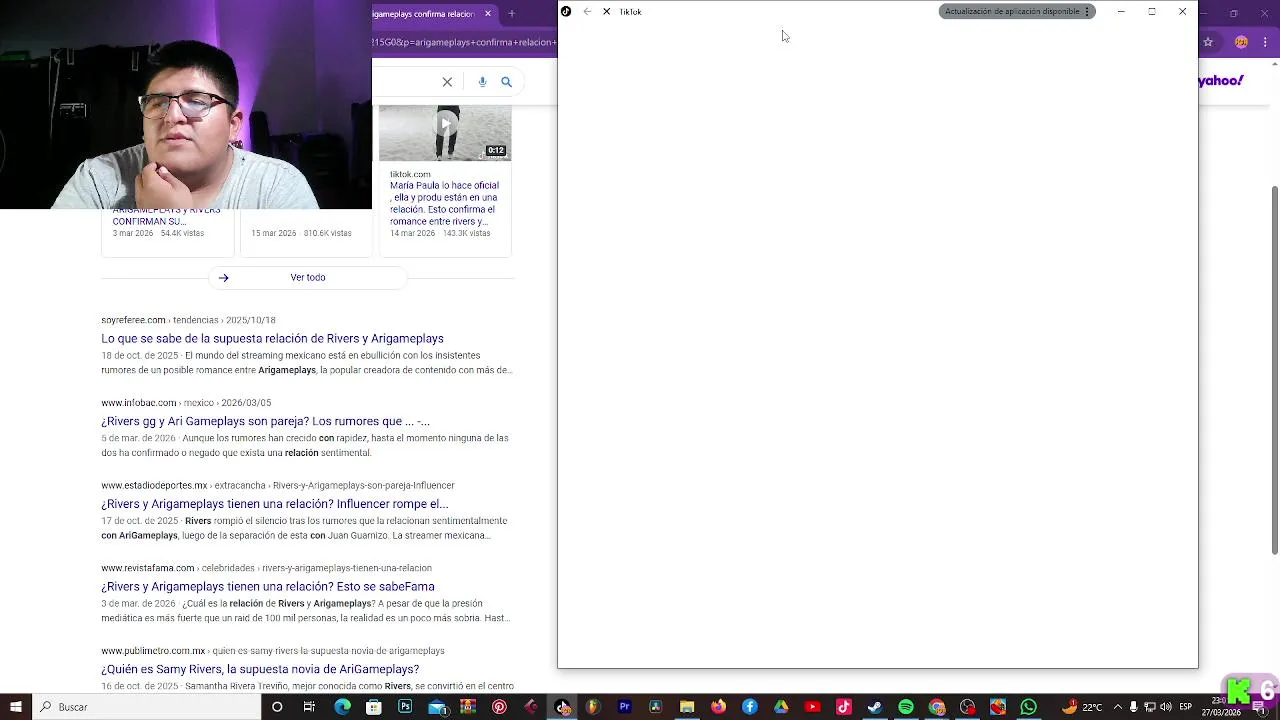Click the browser address bar URL
This screenshot has width=1280, height=720.
pos(464,42)
